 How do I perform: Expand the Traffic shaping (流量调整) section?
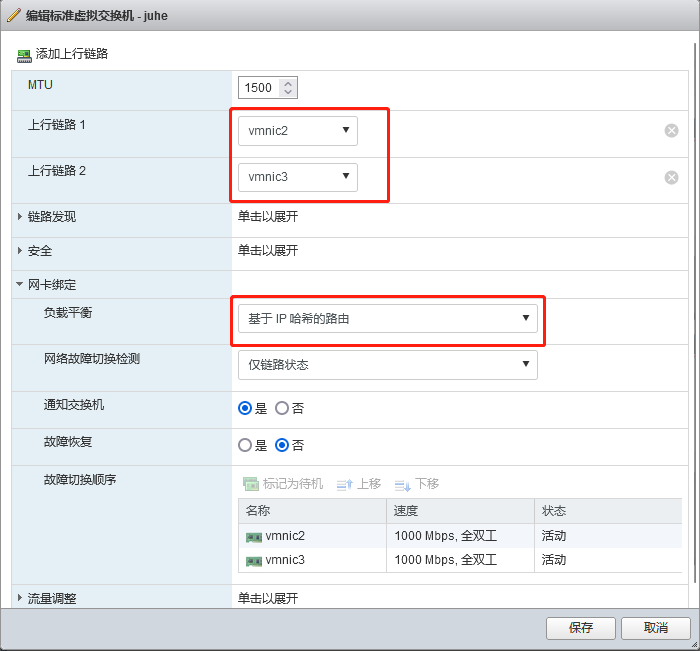pyautogui.click(x=20, y=598)
